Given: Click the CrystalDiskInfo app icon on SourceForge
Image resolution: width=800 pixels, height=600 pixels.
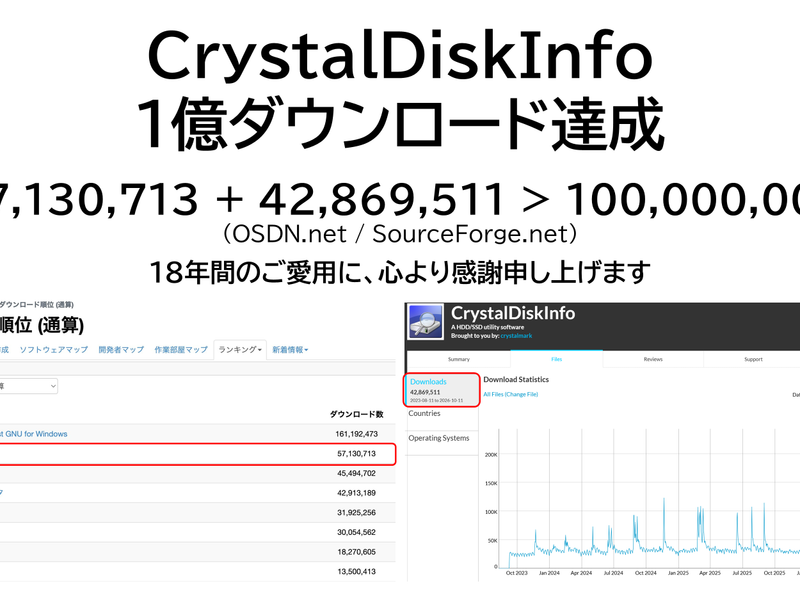Looking at the screenshot, I should pos(426,321).
